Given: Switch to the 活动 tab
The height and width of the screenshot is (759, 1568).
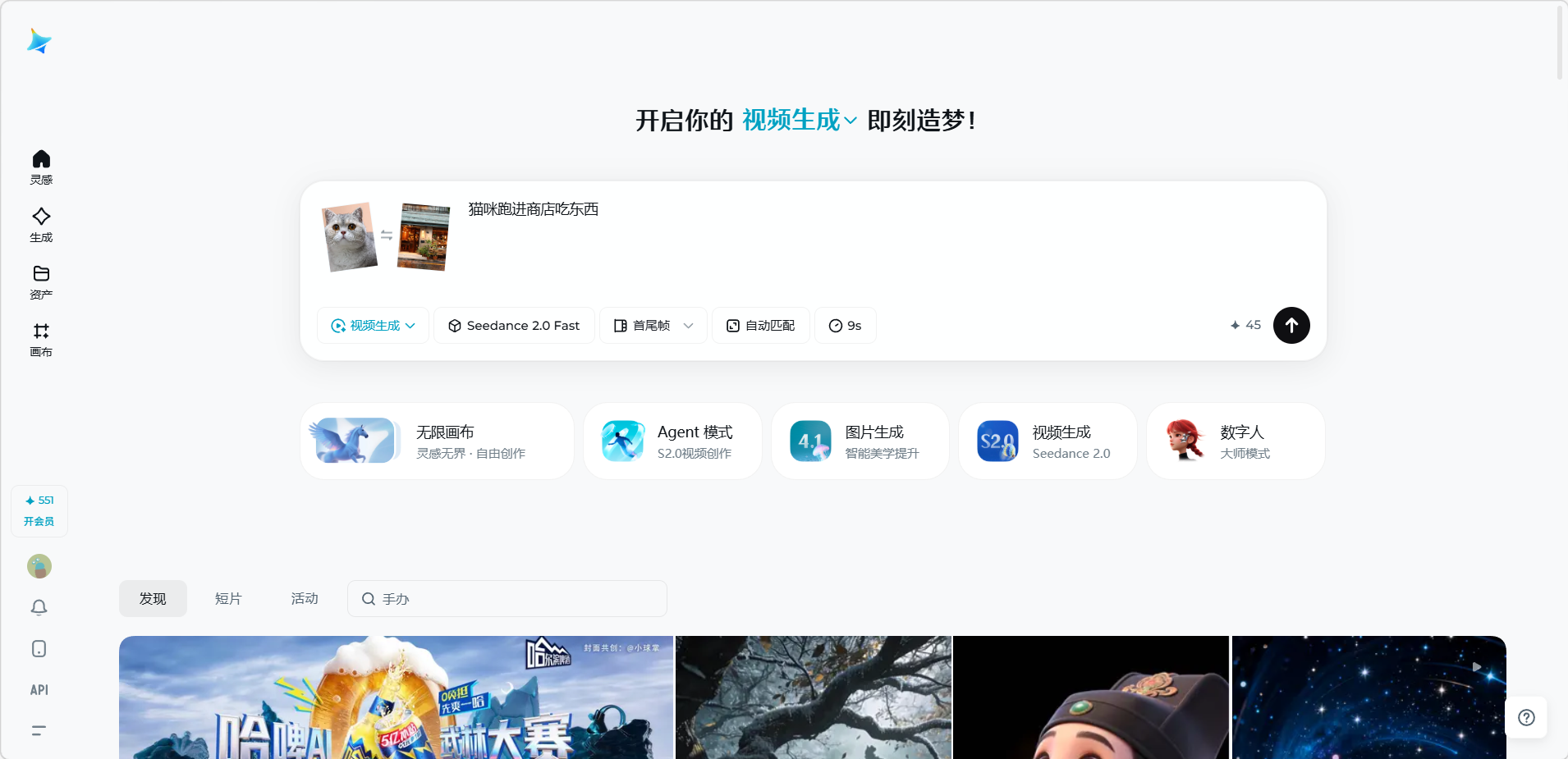Looking at the screenshot, I should coord(305,599).
